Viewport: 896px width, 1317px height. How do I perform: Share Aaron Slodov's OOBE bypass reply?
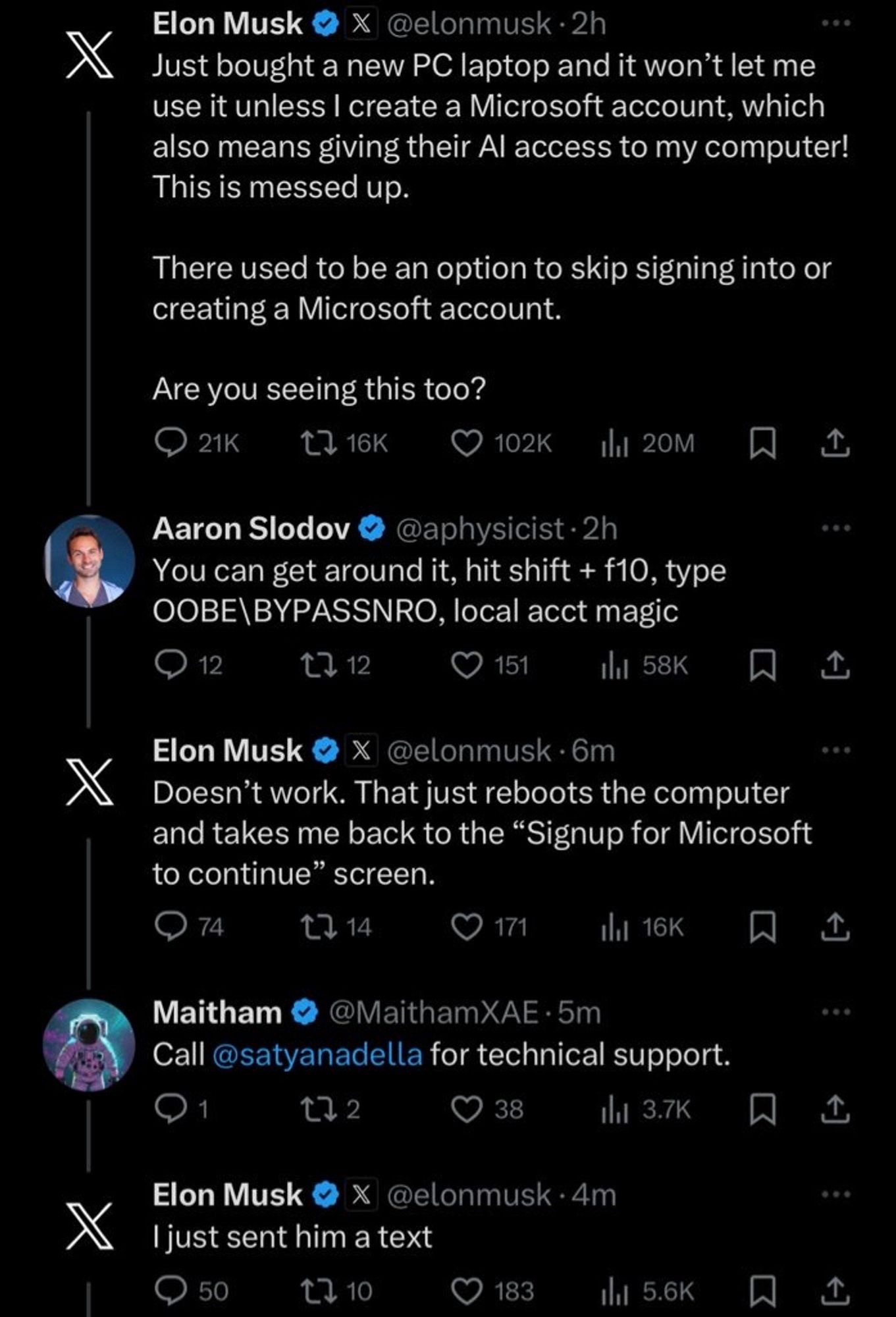click(x=835, y=666)
